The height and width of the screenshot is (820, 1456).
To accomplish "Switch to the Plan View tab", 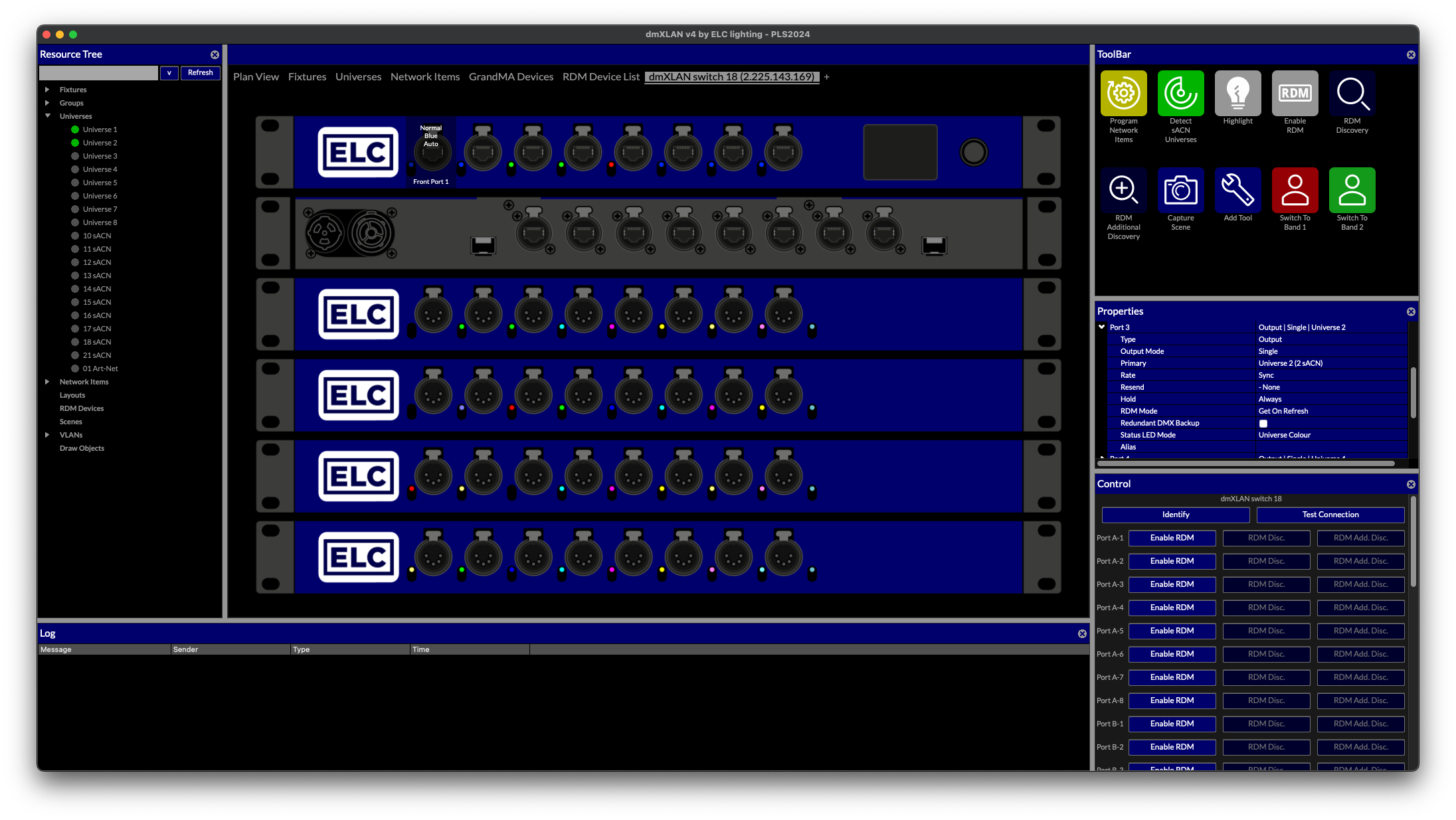I will pos(256,76).
